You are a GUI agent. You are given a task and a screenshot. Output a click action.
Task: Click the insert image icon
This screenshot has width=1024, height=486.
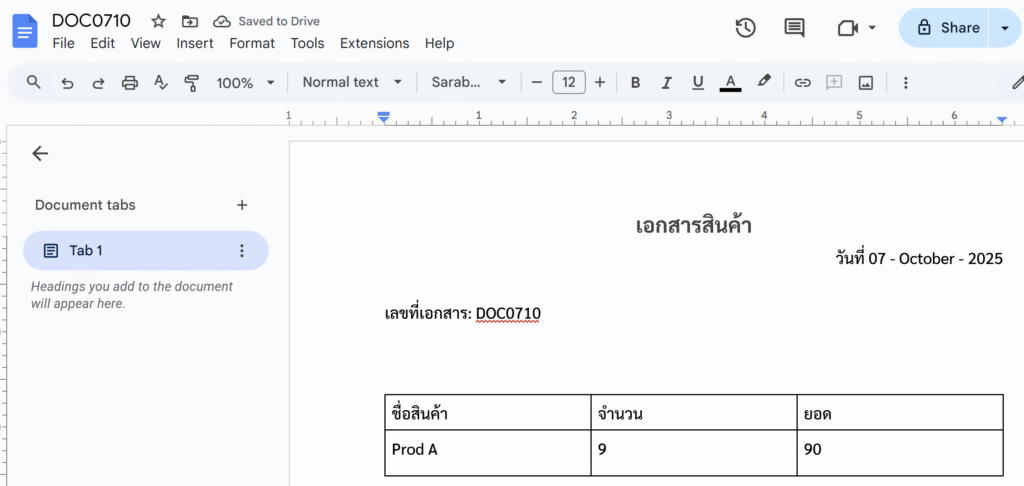point(866,83)
